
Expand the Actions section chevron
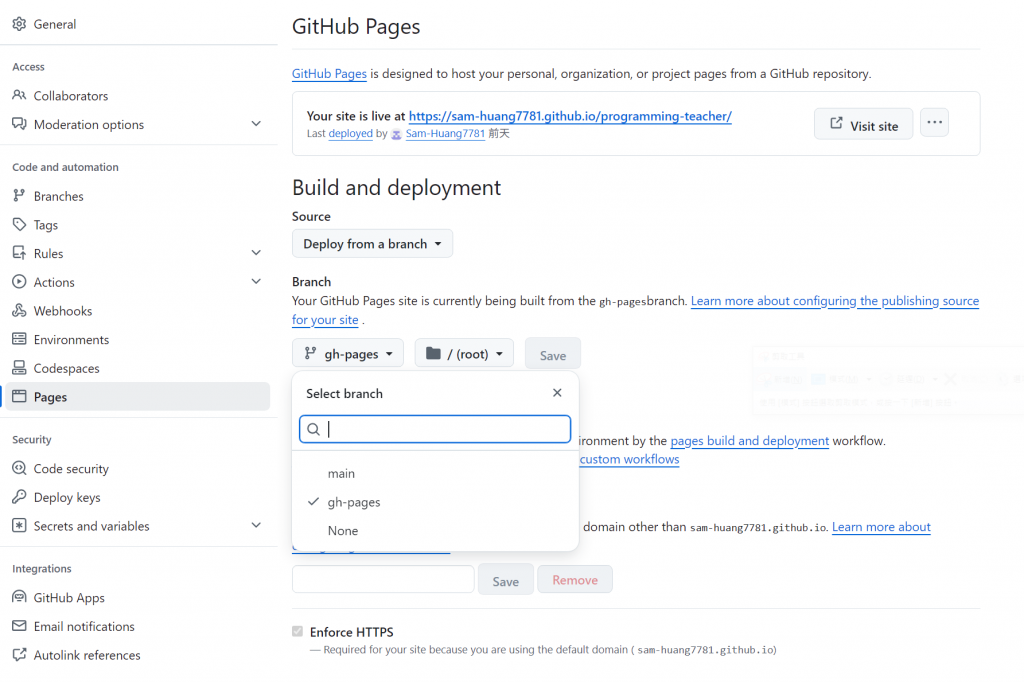[x=256, y=281]
